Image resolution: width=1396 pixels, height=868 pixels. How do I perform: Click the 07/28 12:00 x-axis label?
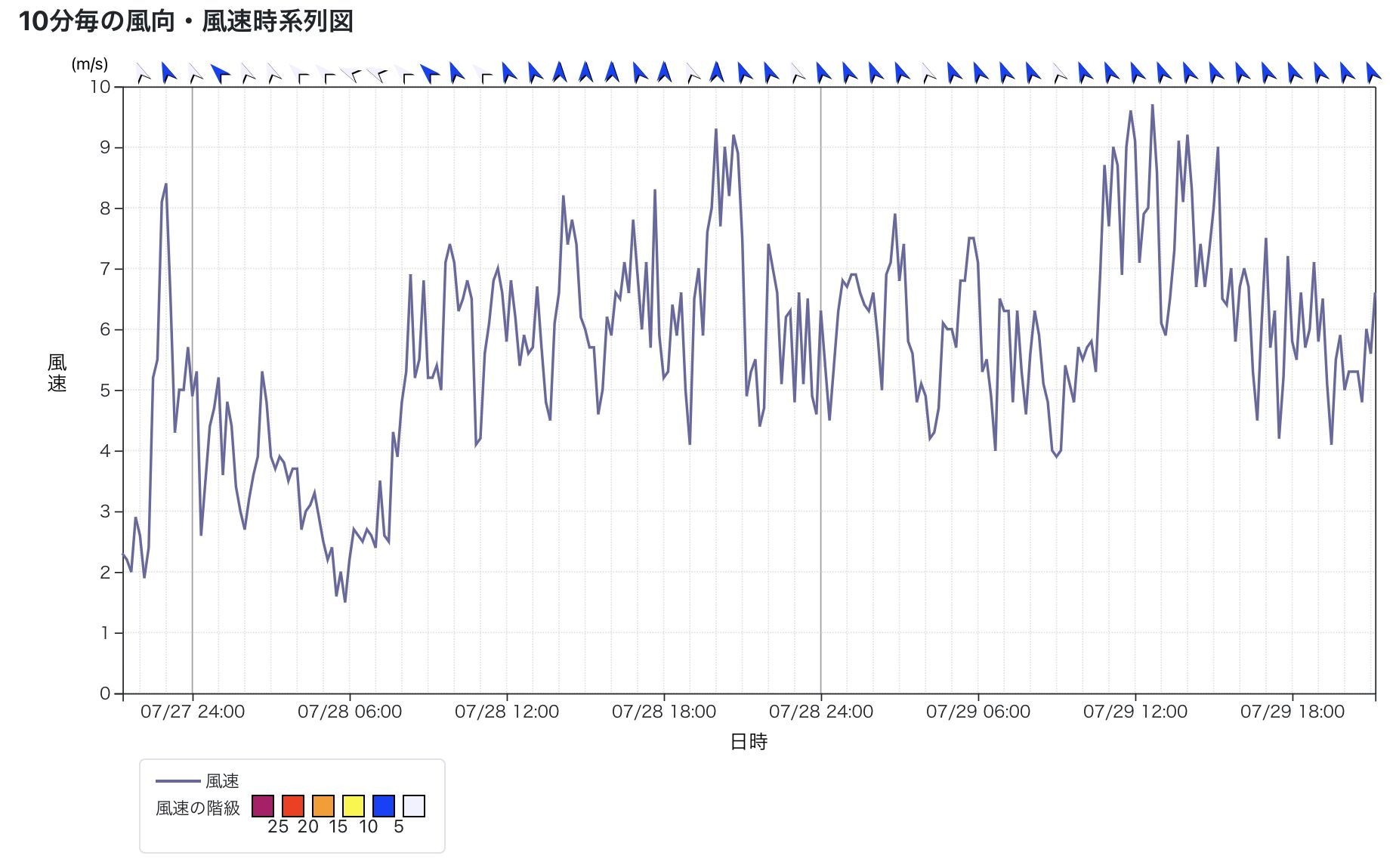[x=507, y=712]
